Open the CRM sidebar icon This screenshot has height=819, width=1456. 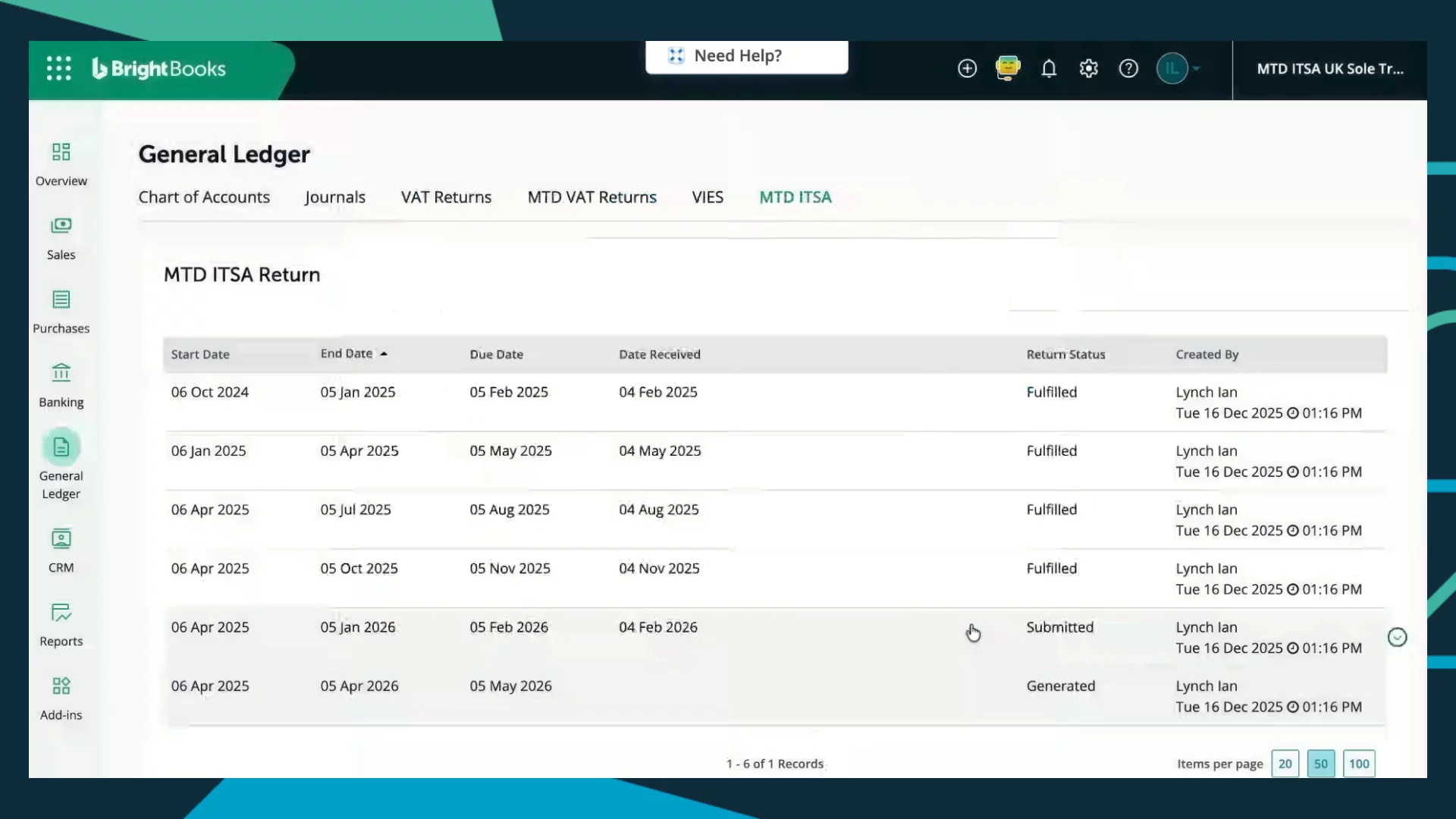click(x=61, y=538)
